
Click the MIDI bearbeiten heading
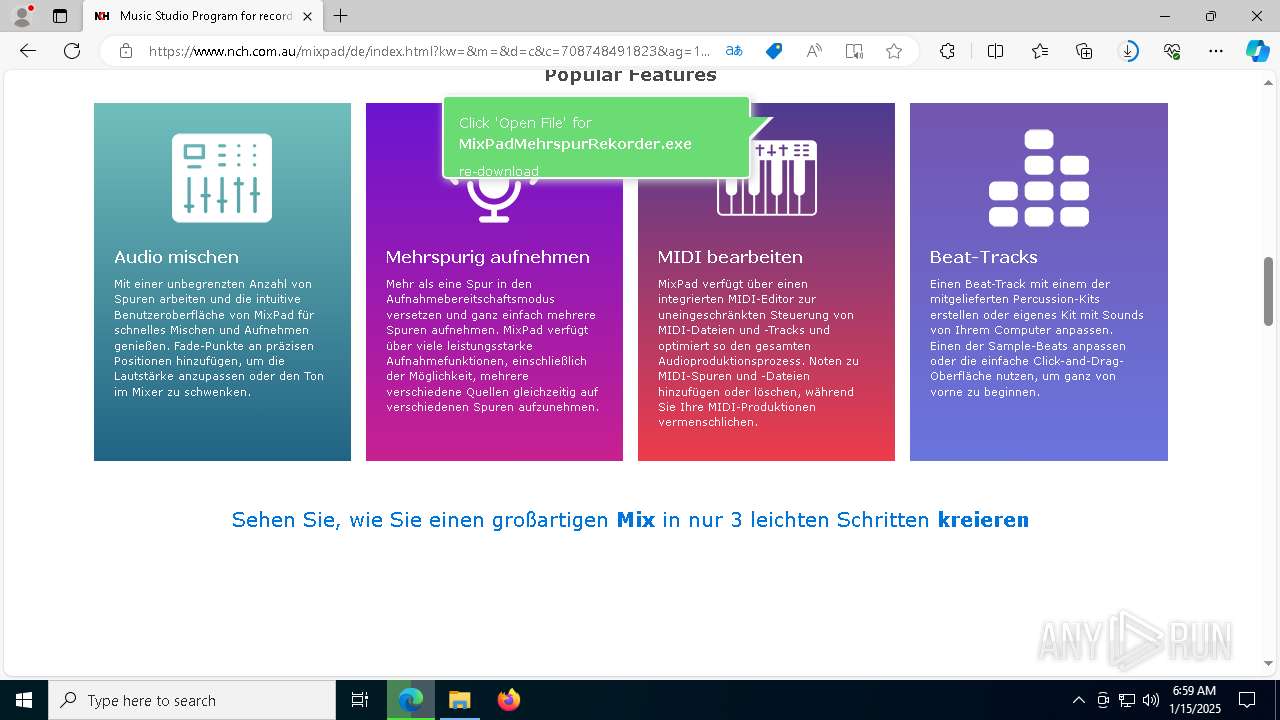pyautogui.click(x=730, y=257)
